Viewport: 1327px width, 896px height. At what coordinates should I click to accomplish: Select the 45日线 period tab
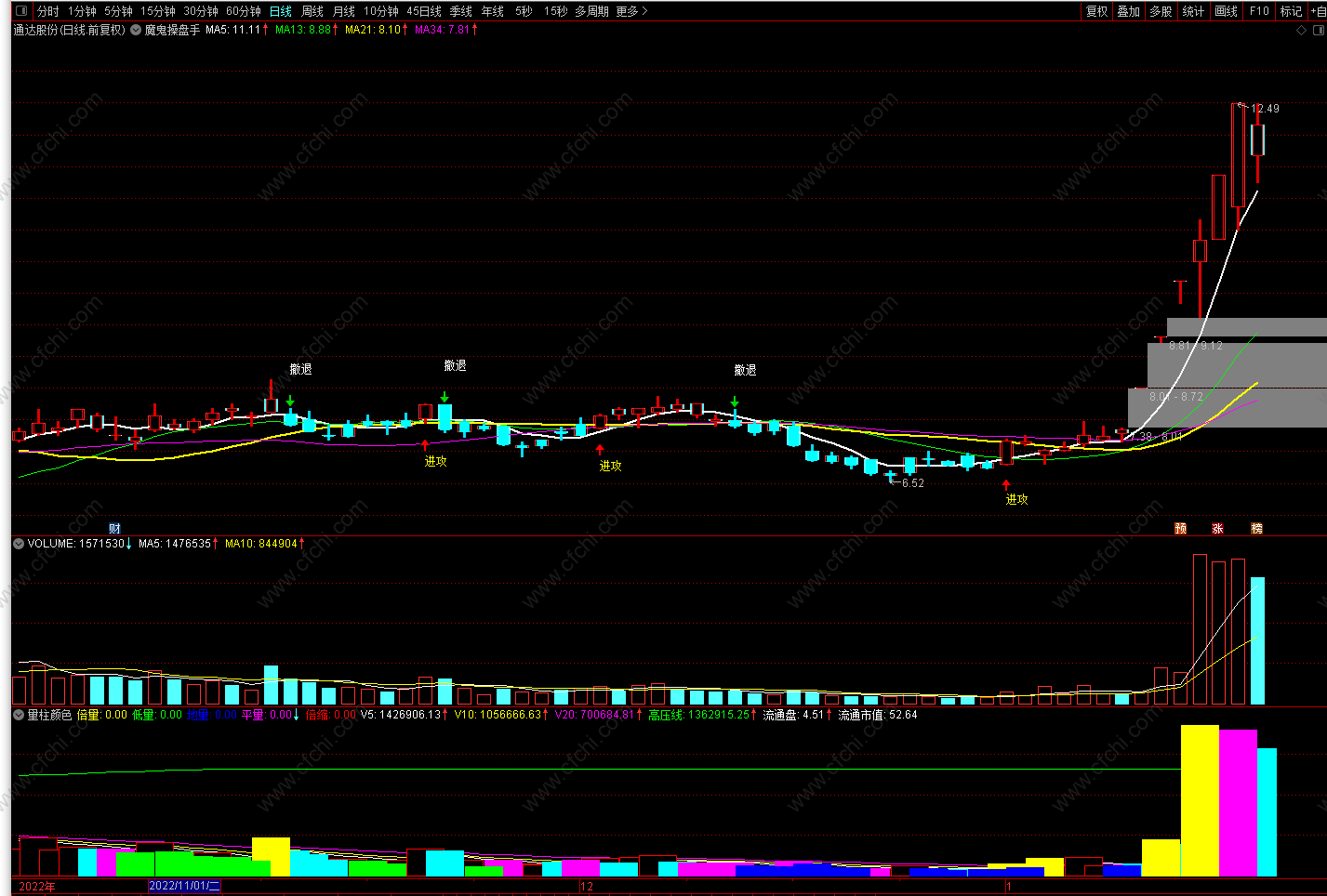(424, 11)
